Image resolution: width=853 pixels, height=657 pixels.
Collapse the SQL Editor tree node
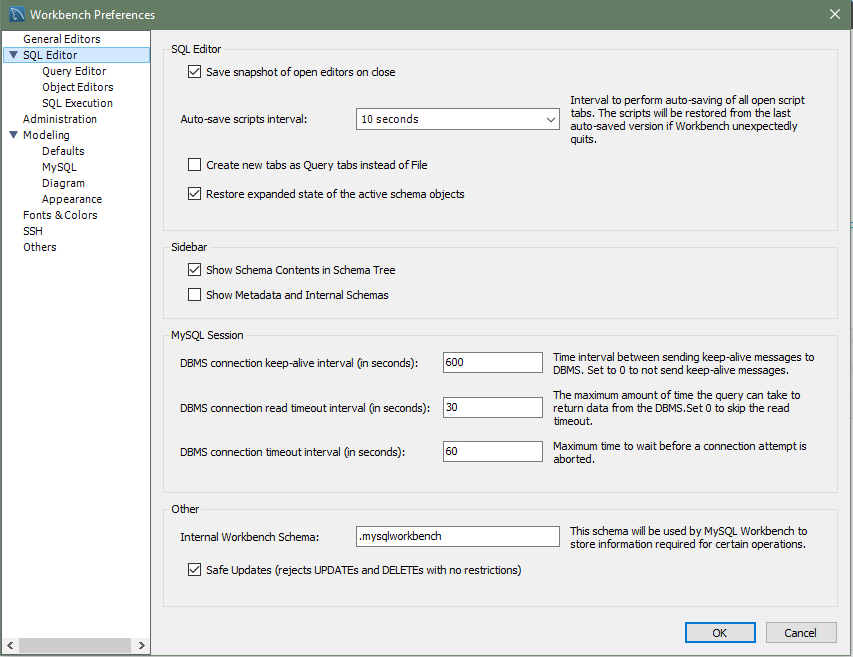[13, 55]
